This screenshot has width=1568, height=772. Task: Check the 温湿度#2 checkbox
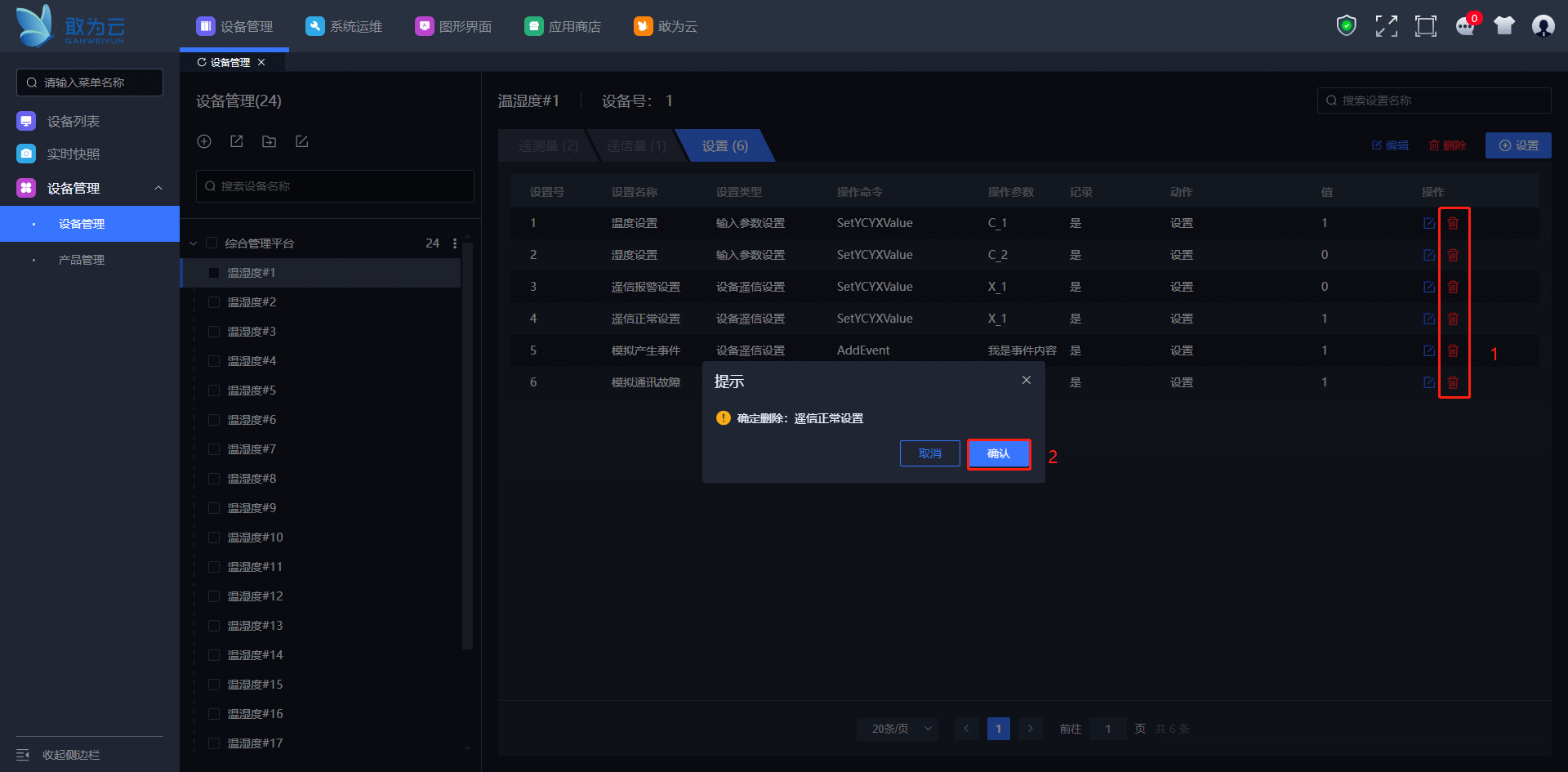pos(214,302)
